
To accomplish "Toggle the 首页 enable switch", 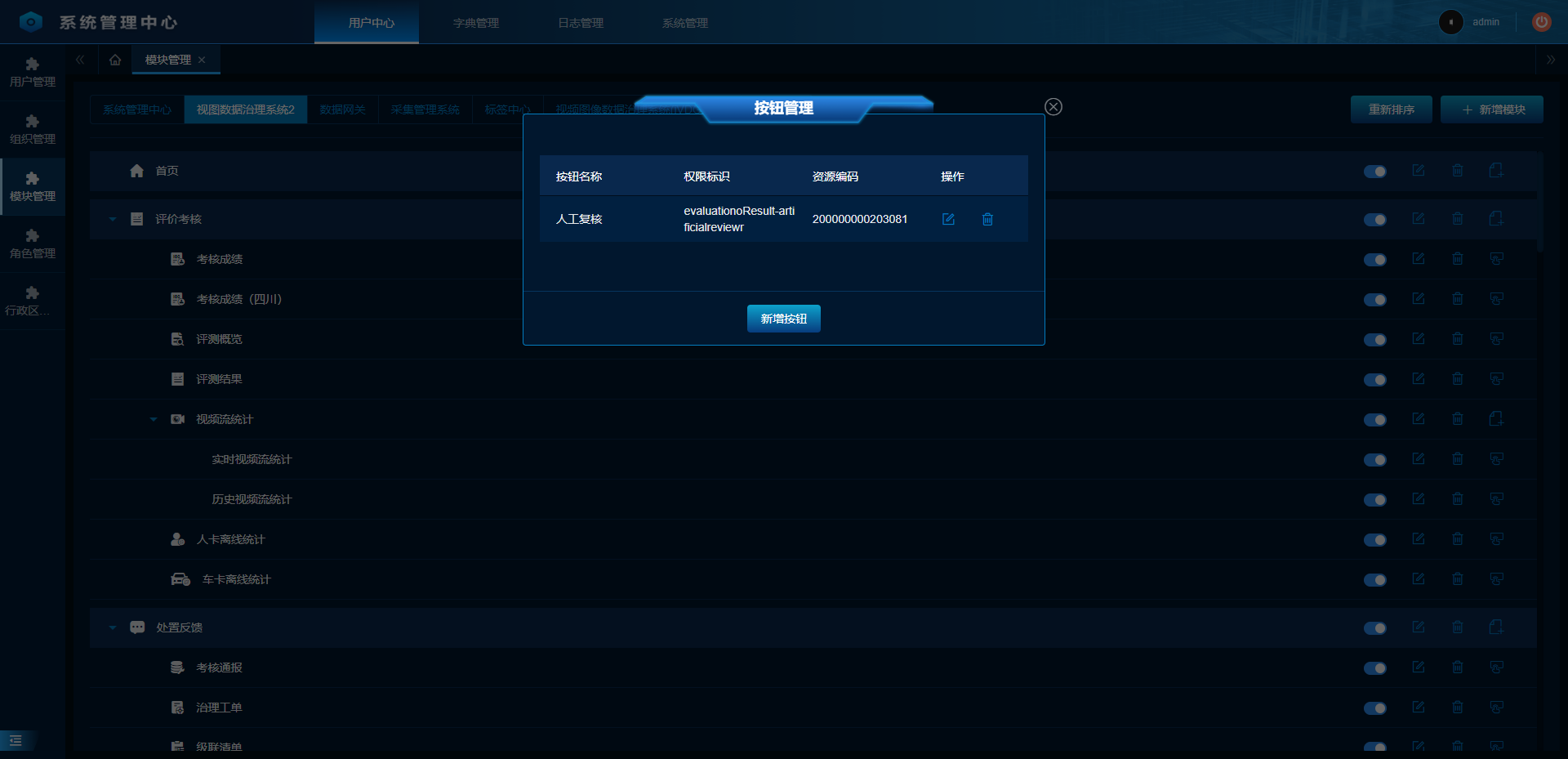I will click(x=1375, y=172).
